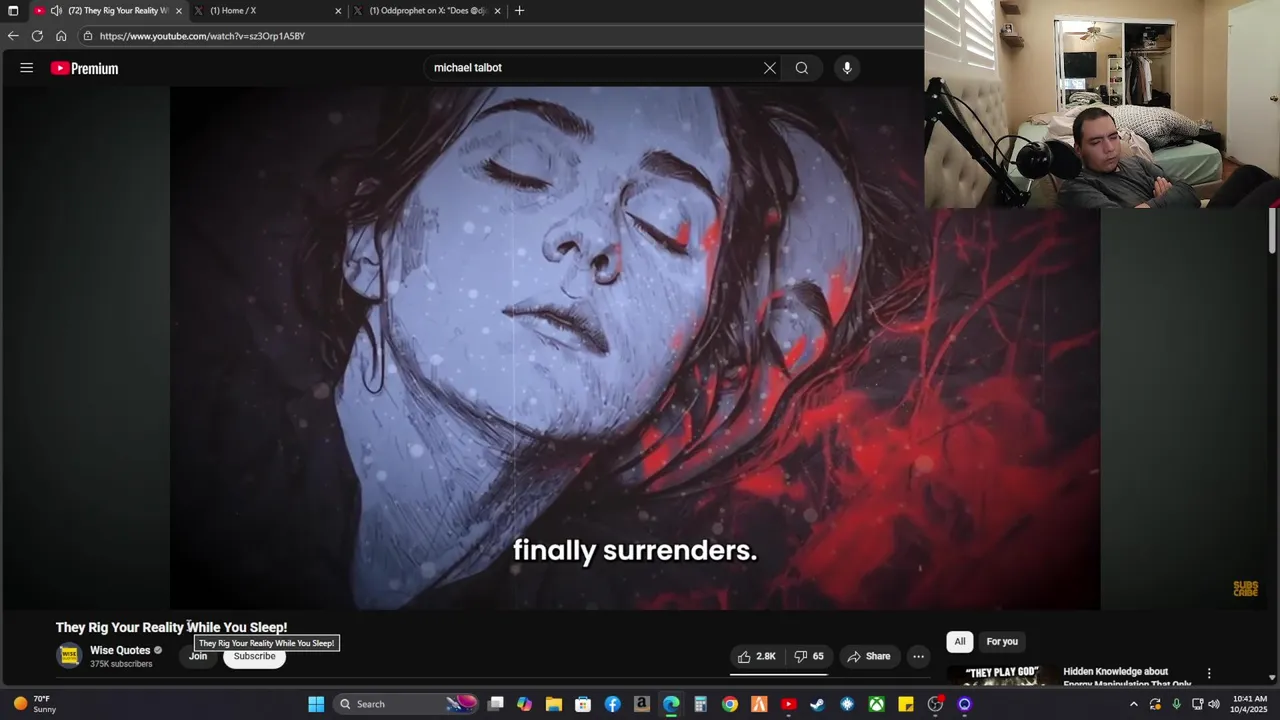
Task: Open the browser home page
Action: (61, 36)
